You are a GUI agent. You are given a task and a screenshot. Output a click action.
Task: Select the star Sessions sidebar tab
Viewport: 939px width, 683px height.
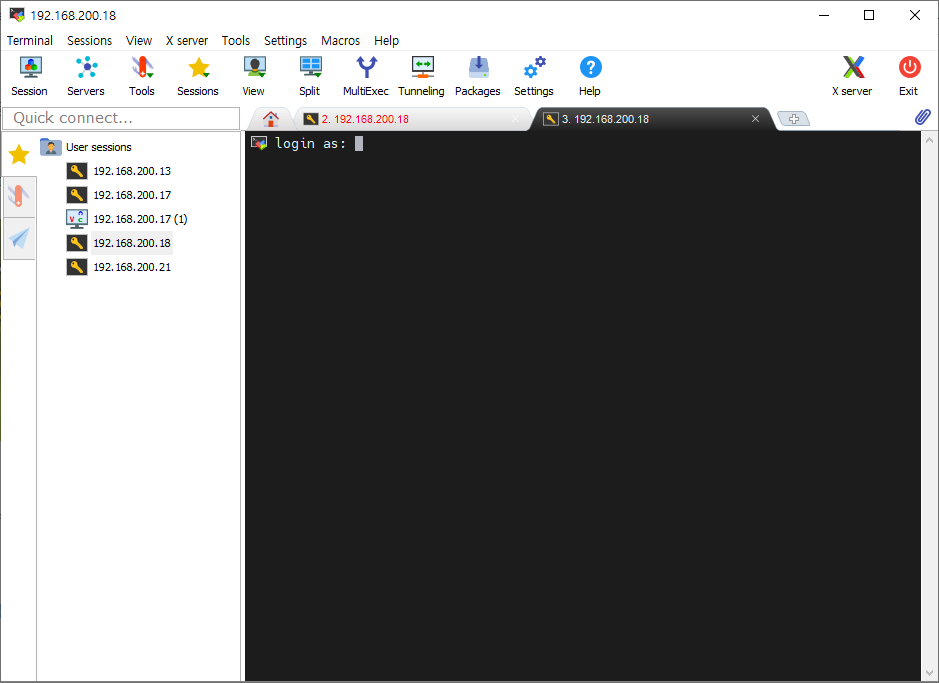[19, 154]
